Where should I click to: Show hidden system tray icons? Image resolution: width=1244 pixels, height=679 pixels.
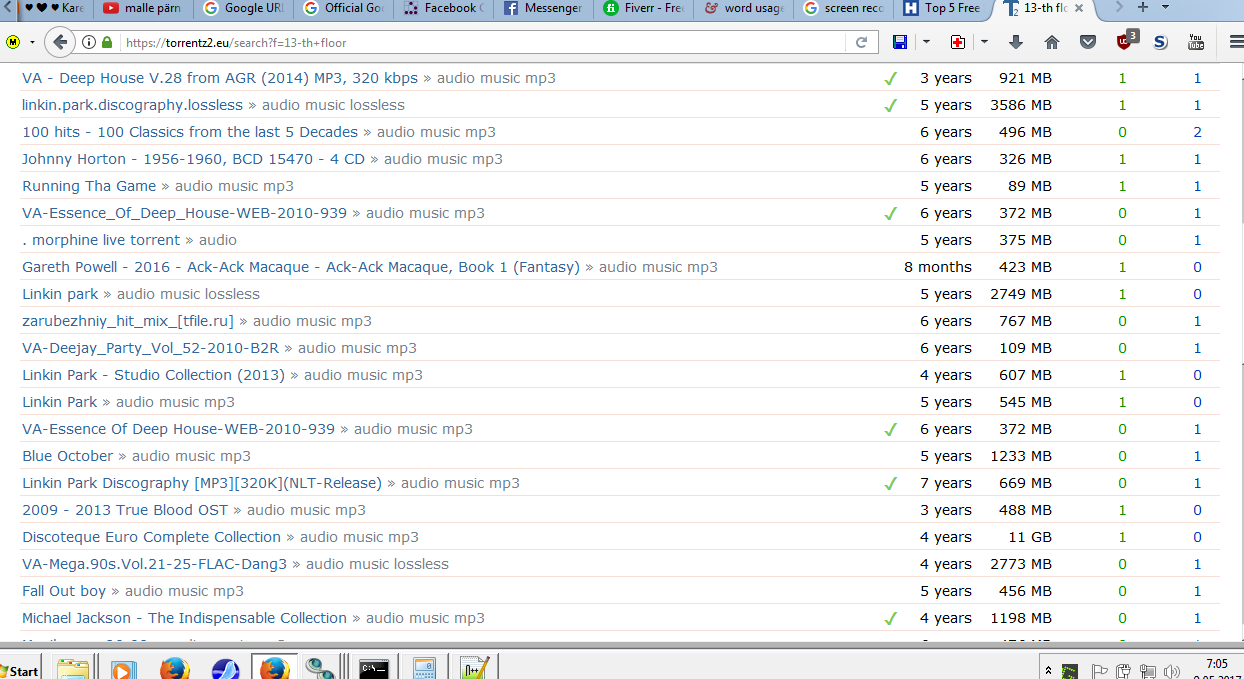[1047, 671]
